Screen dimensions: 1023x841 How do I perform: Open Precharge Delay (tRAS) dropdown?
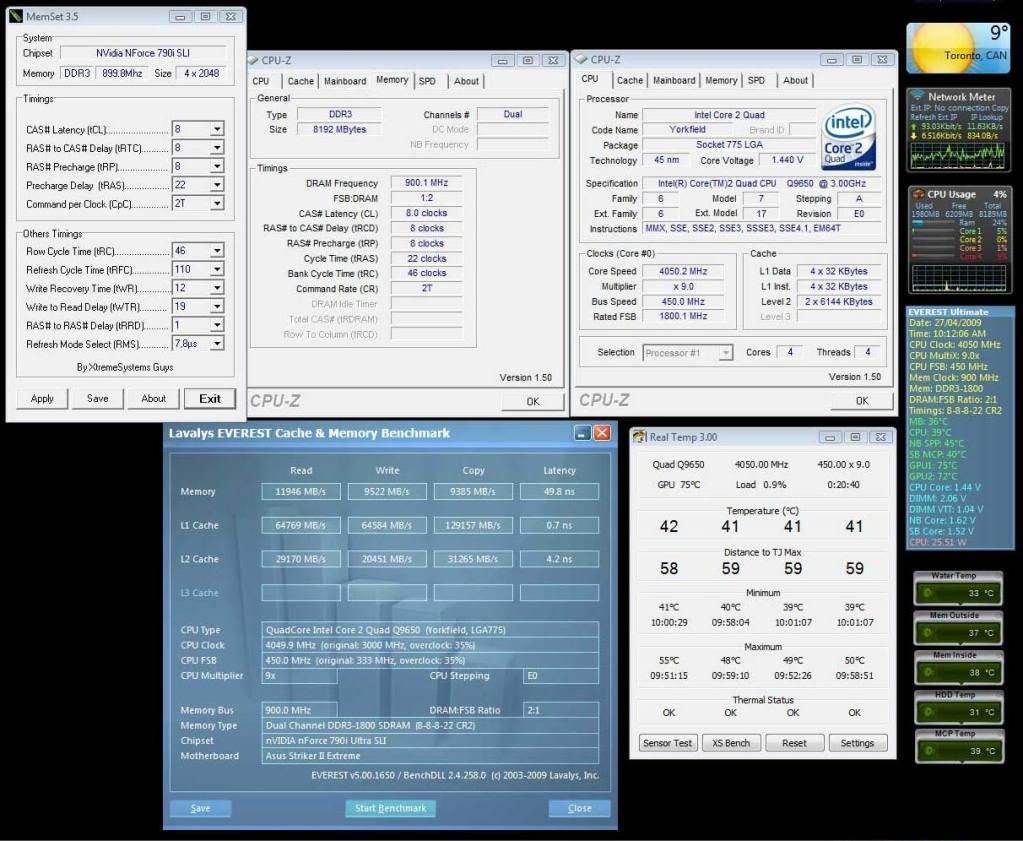tap(217, 185)
